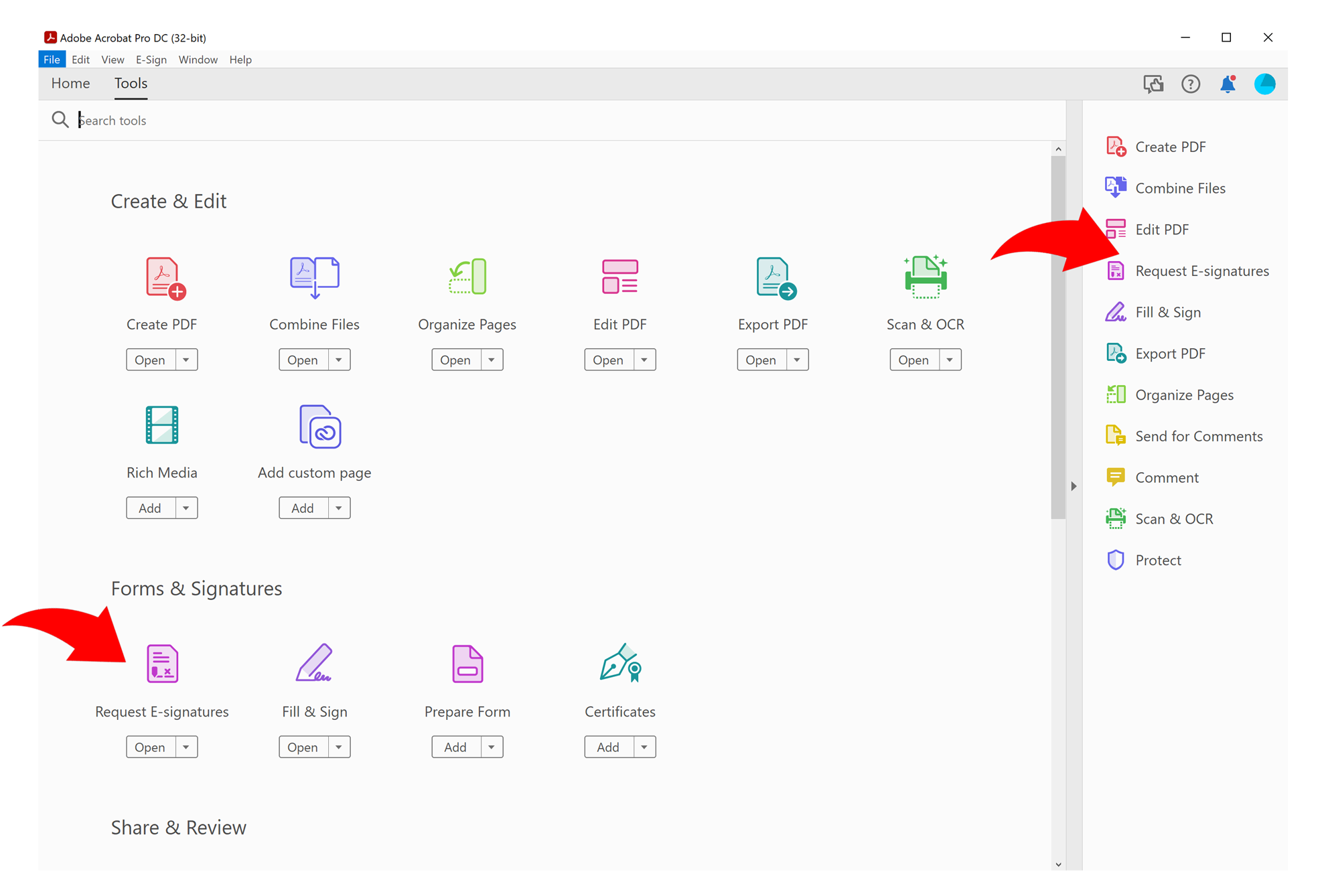Click the Export PDF tool icon in main grid
Viewport: 1326px width, 896px height.
tap(776, 278)
